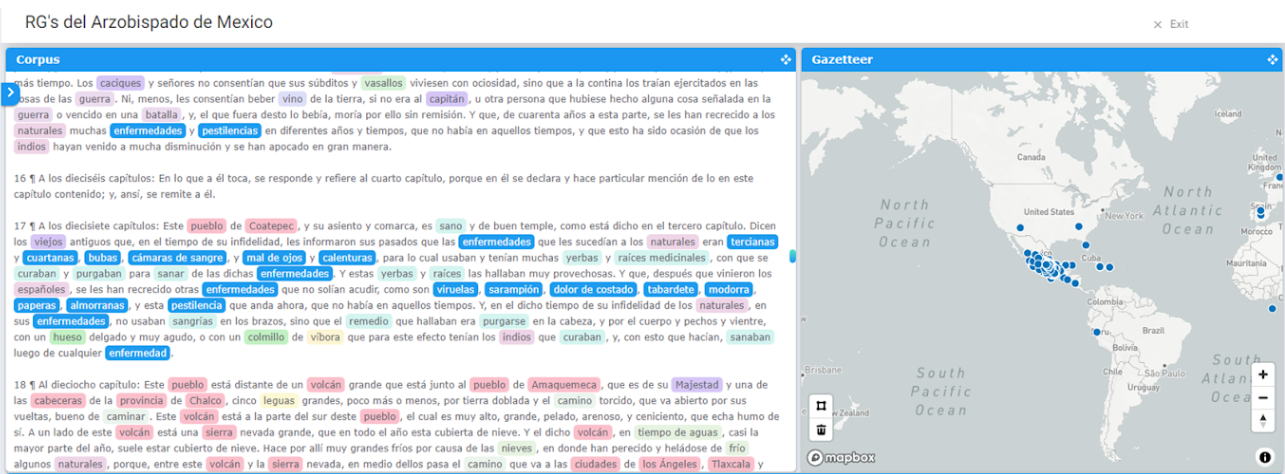Select the 'dolor de costado' tag
Viewport: 1285px width, 474px height.
coord(593,290)
